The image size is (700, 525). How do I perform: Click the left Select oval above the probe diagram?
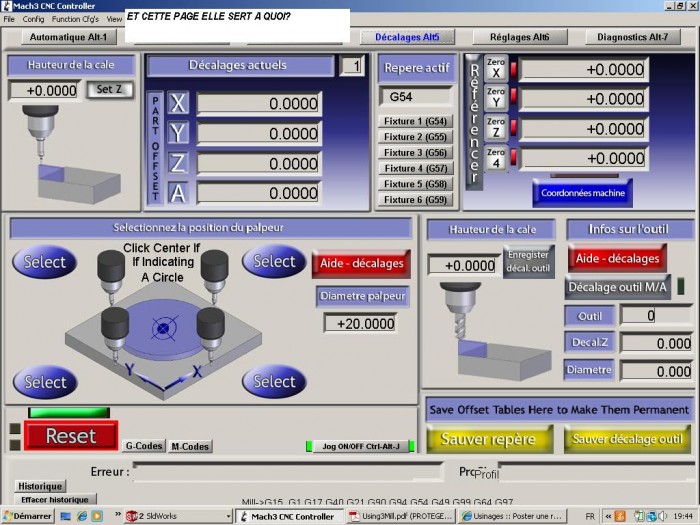(x=45, y=262)
